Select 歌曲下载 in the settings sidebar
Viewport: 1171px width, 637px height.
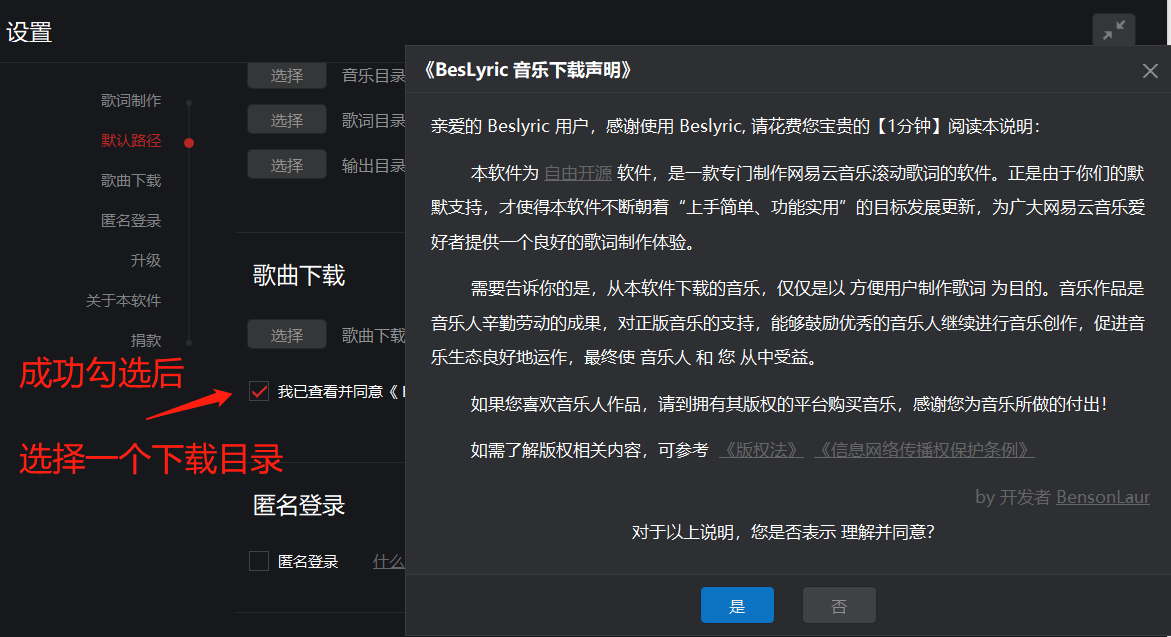(x=131, y=180)
